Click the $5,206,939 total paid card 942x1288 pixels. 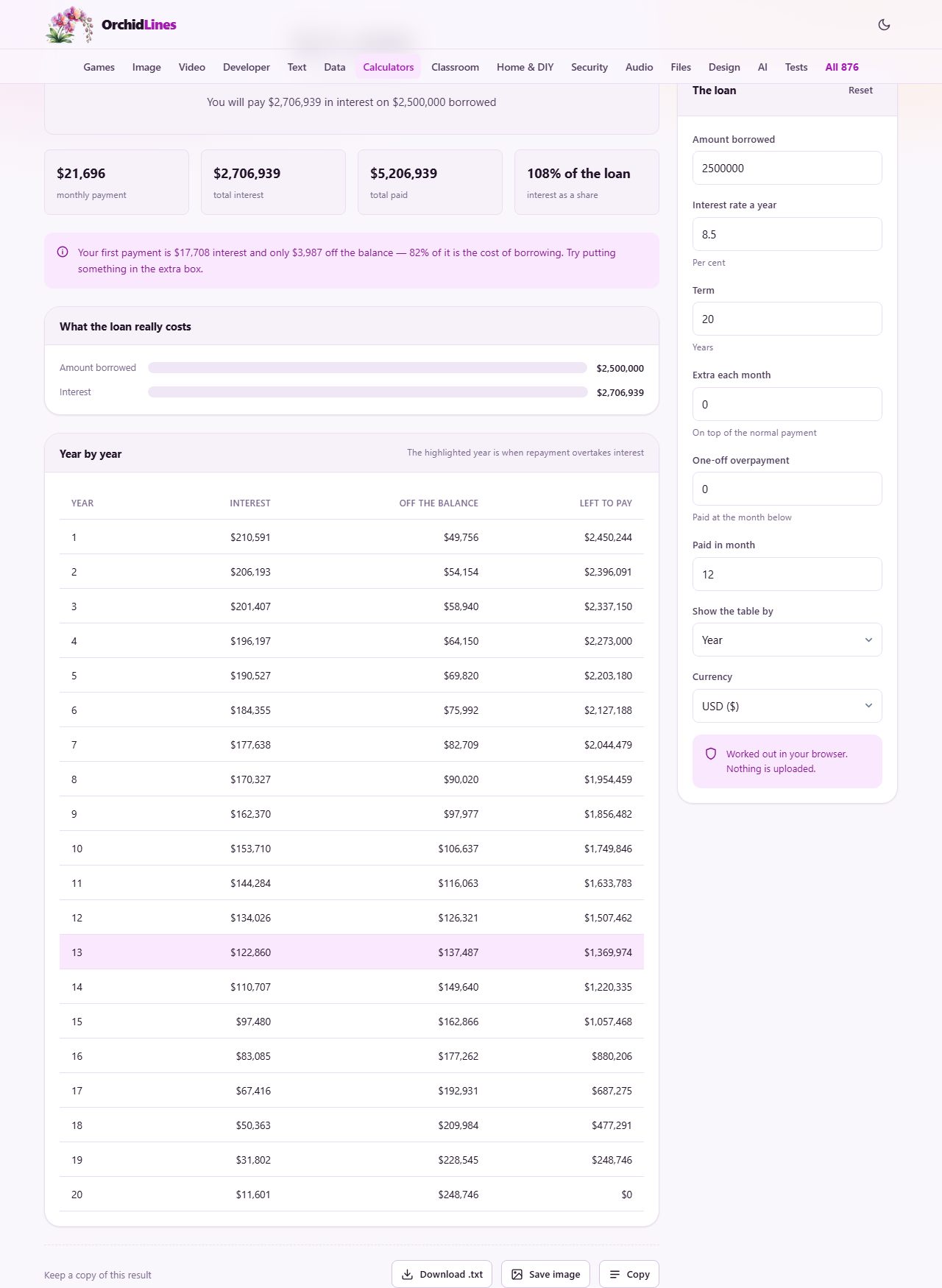430,183
